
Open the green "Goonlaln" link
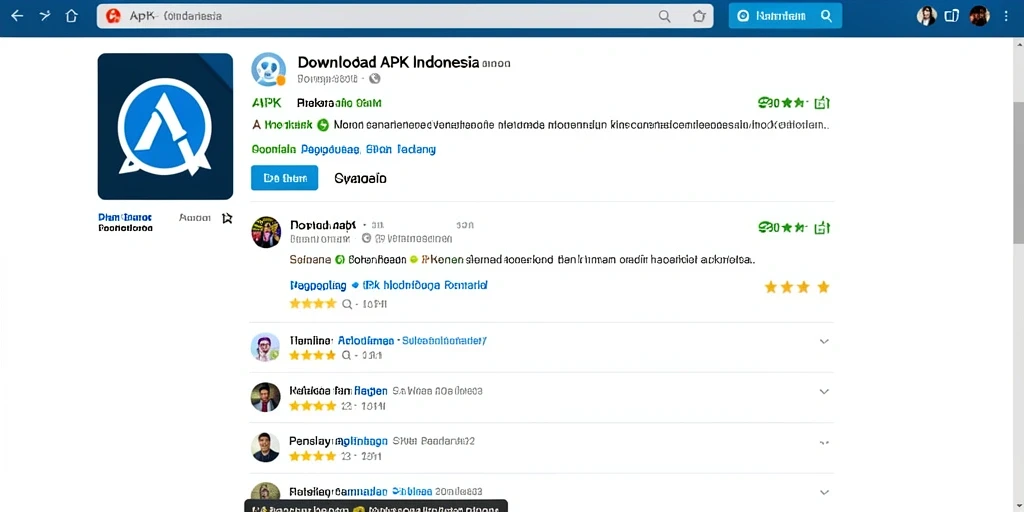(x=274, y=150)
